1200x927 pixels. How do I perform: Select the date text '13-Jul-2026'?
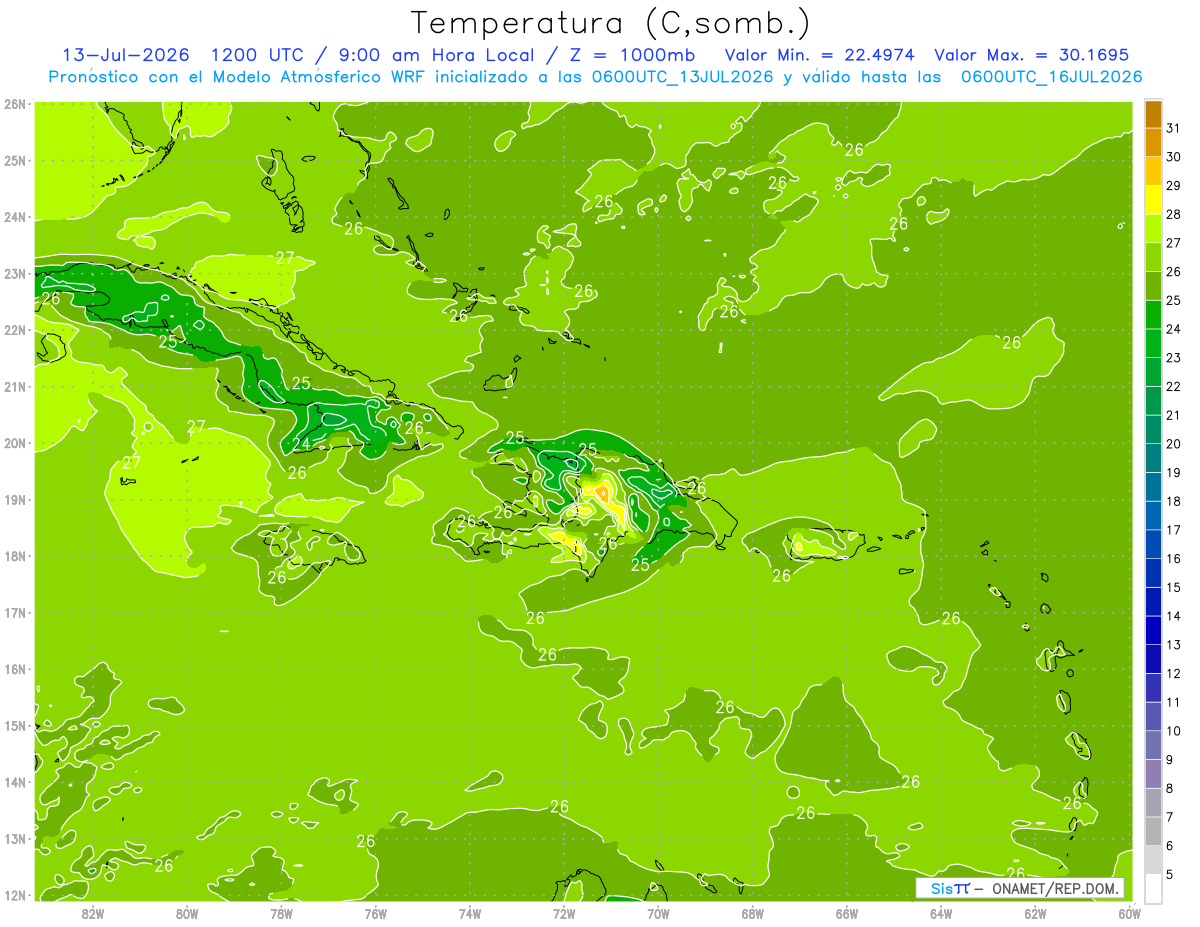tap(125, 54)
